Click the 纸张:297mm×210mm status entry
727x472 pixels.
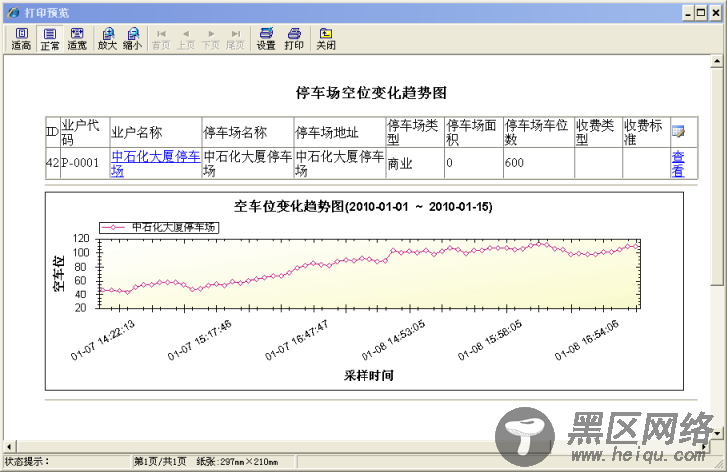237,461
